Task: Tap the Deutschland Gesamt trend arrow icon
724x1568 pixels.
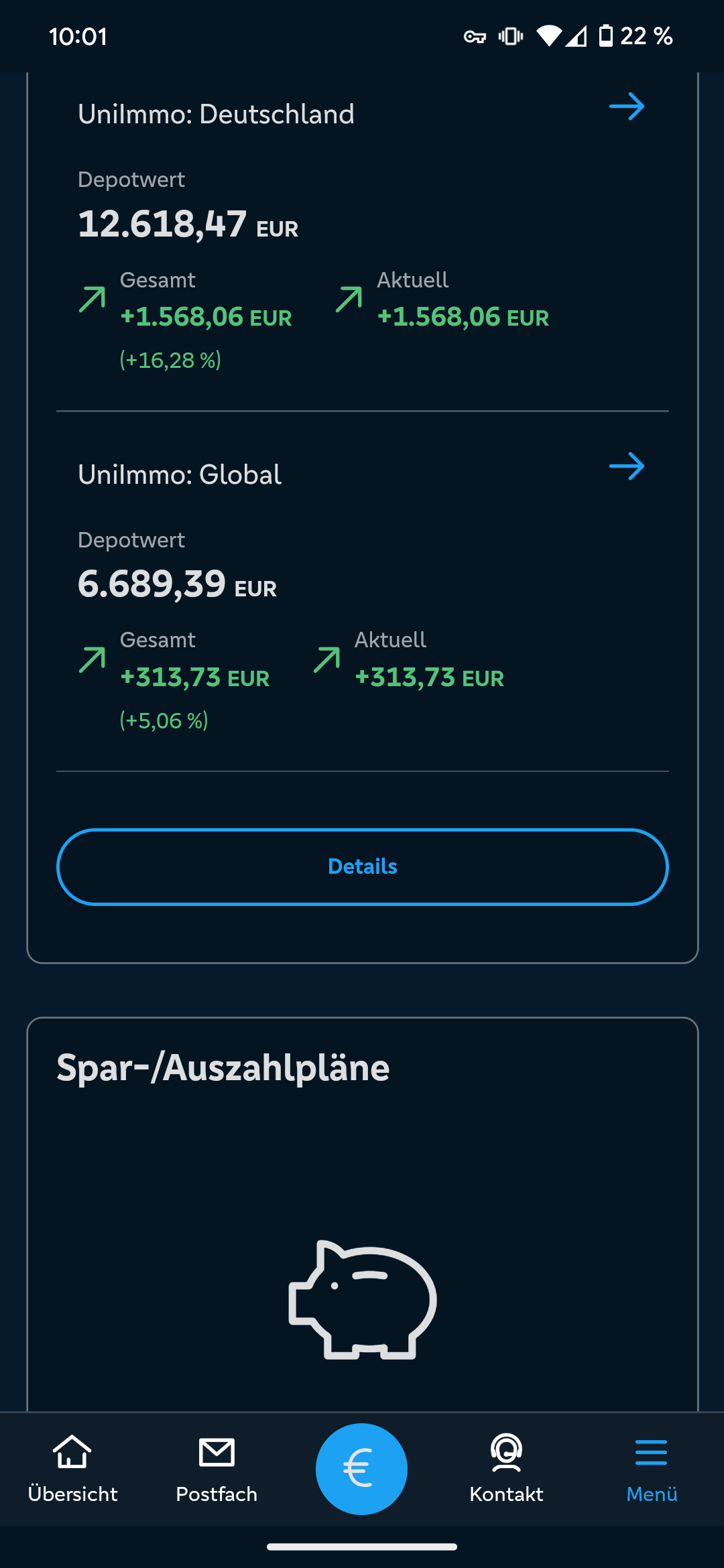Action: point(92,300)
